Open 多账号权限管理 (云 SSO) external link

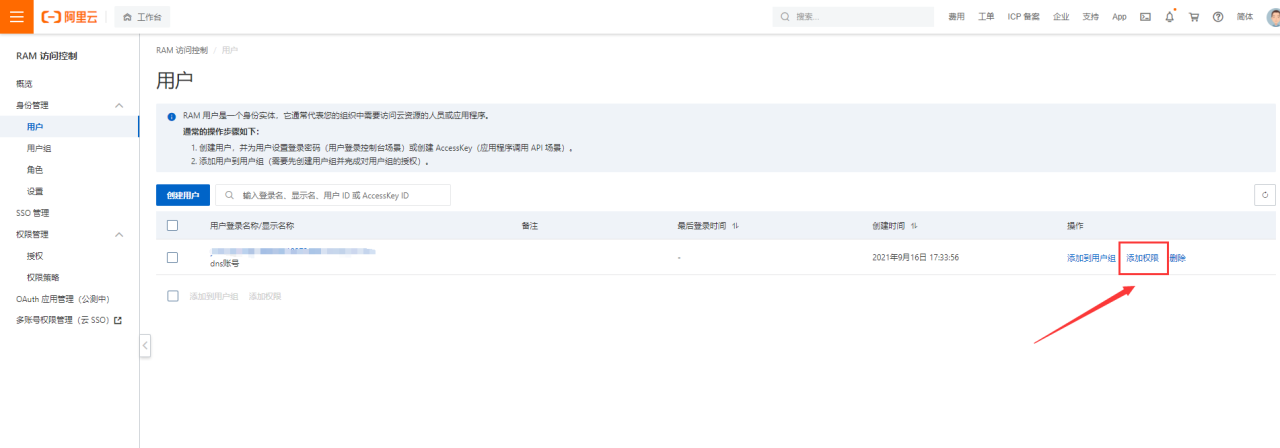click(68, 320)
